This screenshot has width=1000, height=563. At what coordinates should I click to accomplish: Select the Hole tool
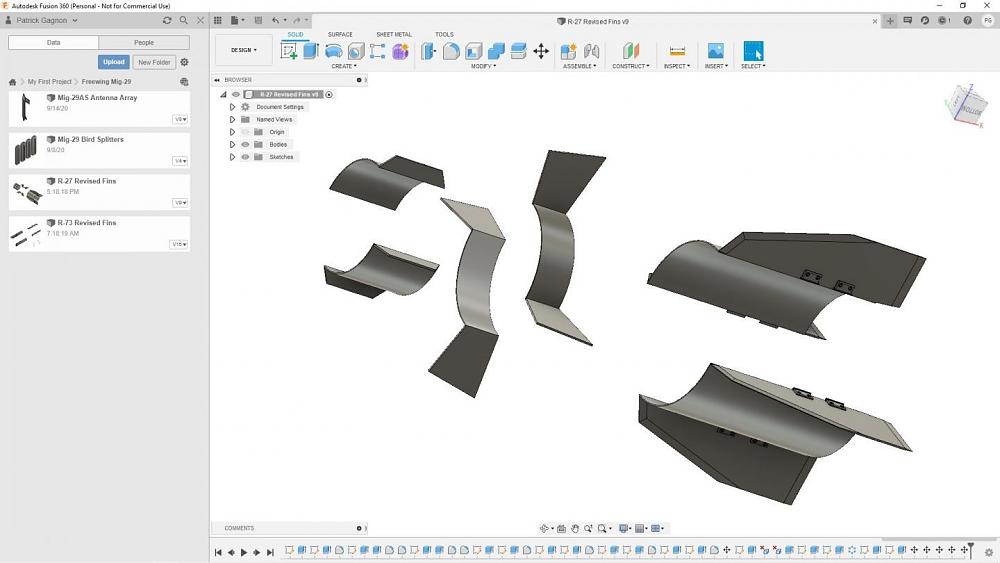click(x=356, y=51)
